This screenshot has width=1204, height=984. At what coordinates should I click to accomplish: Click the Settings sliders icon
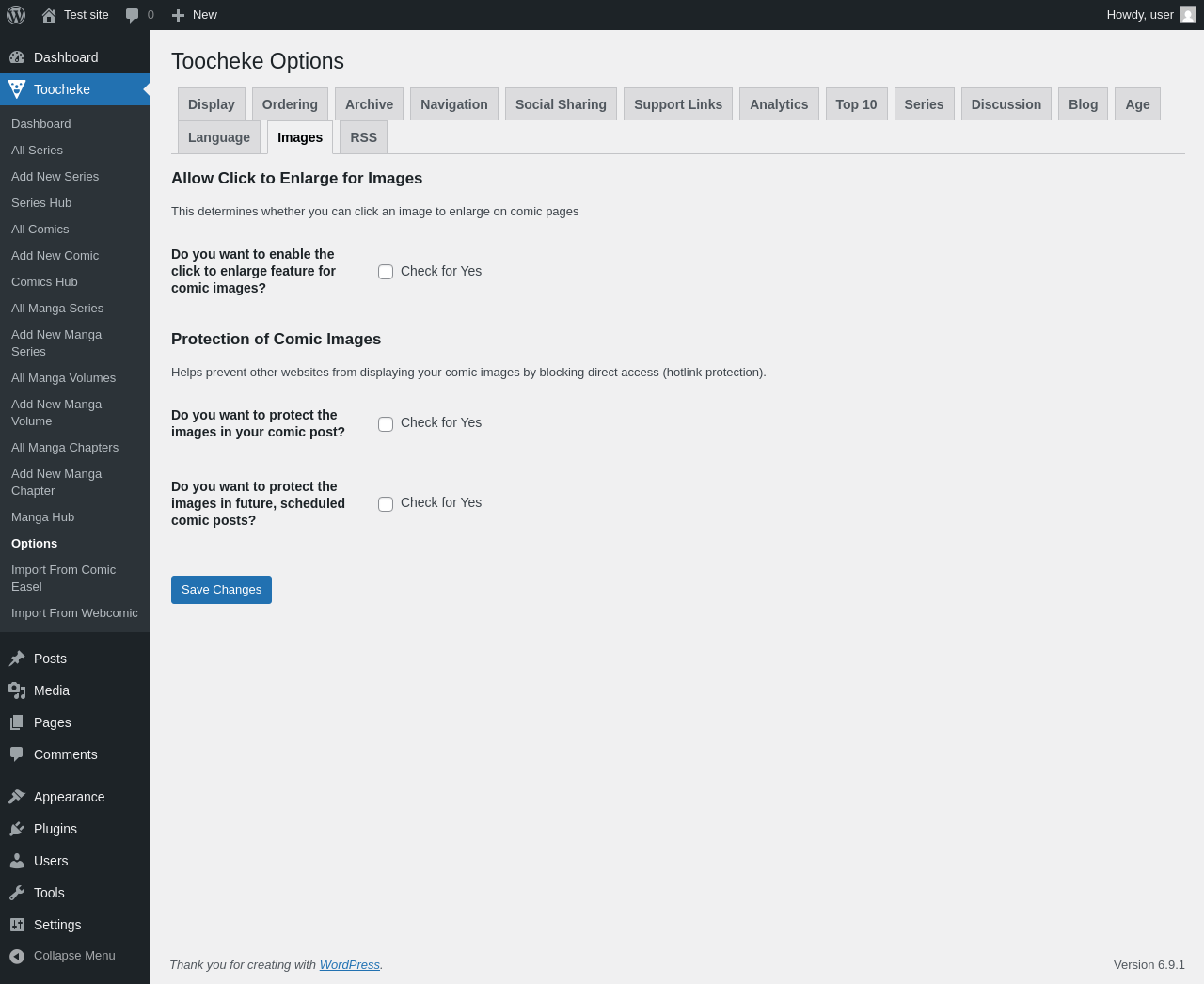tap(17, 925)
